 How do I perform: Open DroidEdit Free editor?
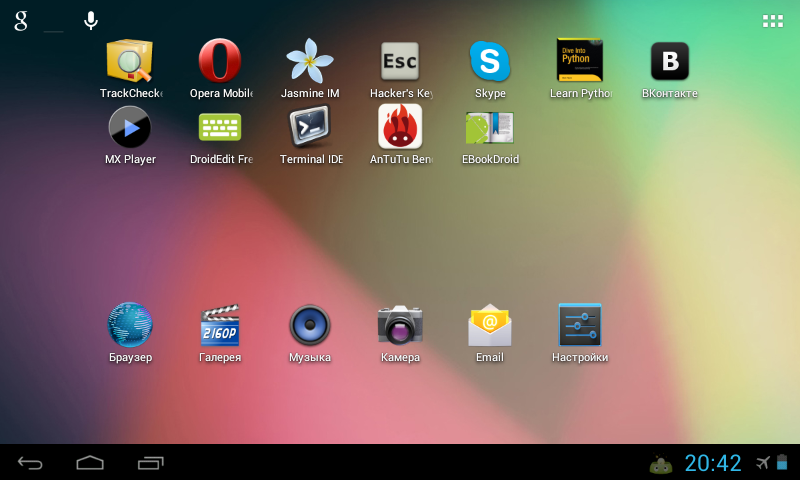click(220, 128)
